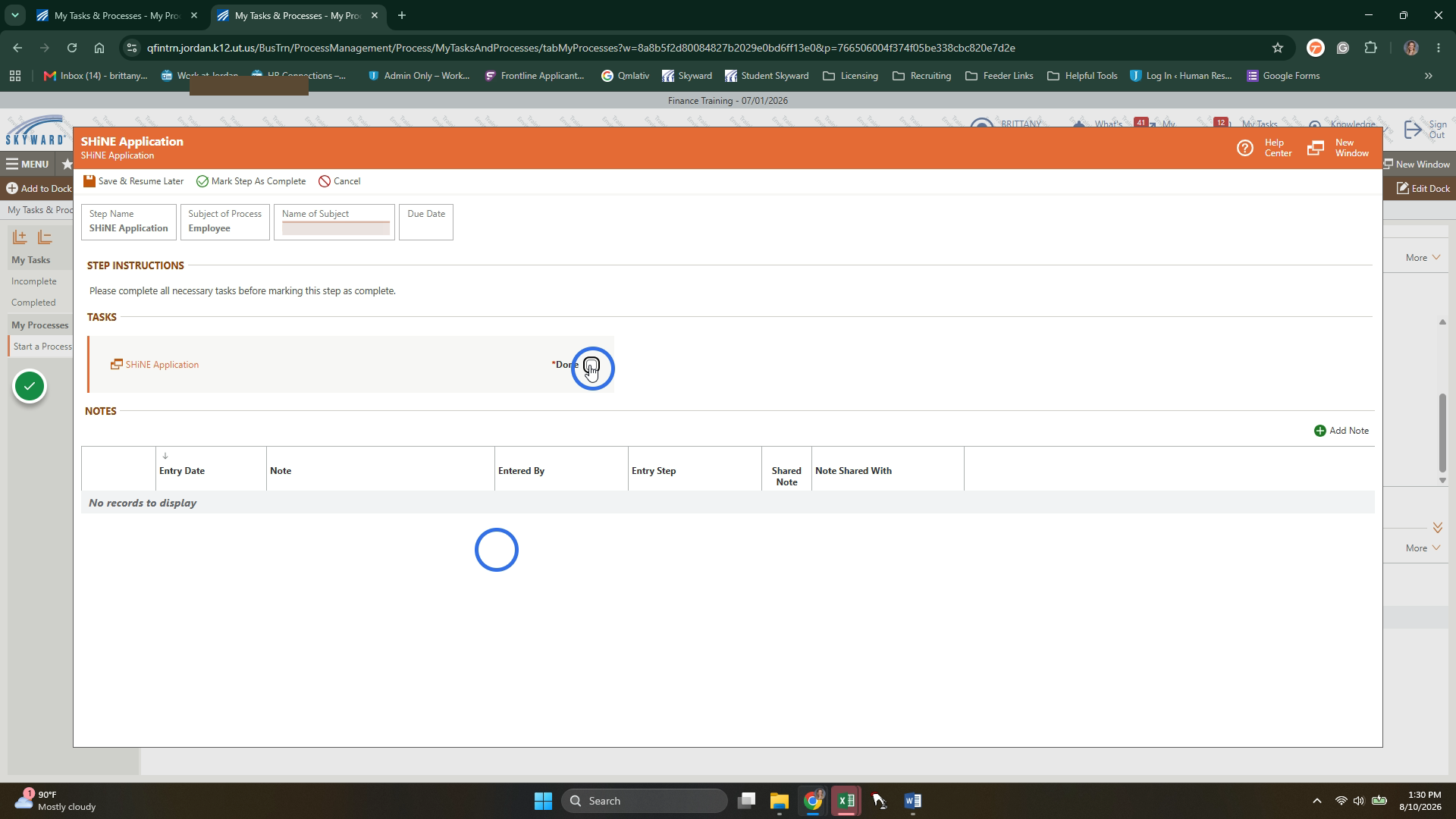The height and width of the screenshot is (819, 1456).
Task: Open a new browser tab
Action: coord(402,15)
